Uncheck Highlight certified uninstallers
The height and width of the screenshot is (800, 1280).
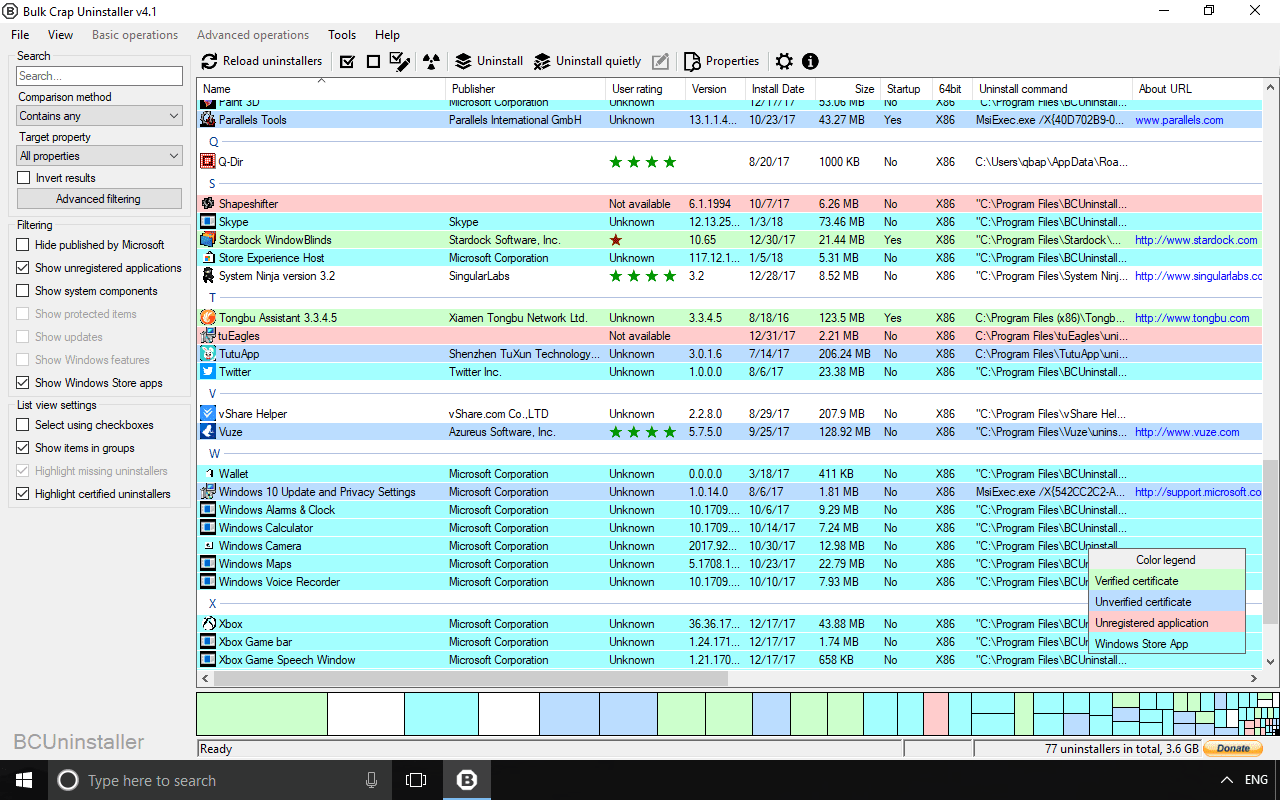(24, 494)
